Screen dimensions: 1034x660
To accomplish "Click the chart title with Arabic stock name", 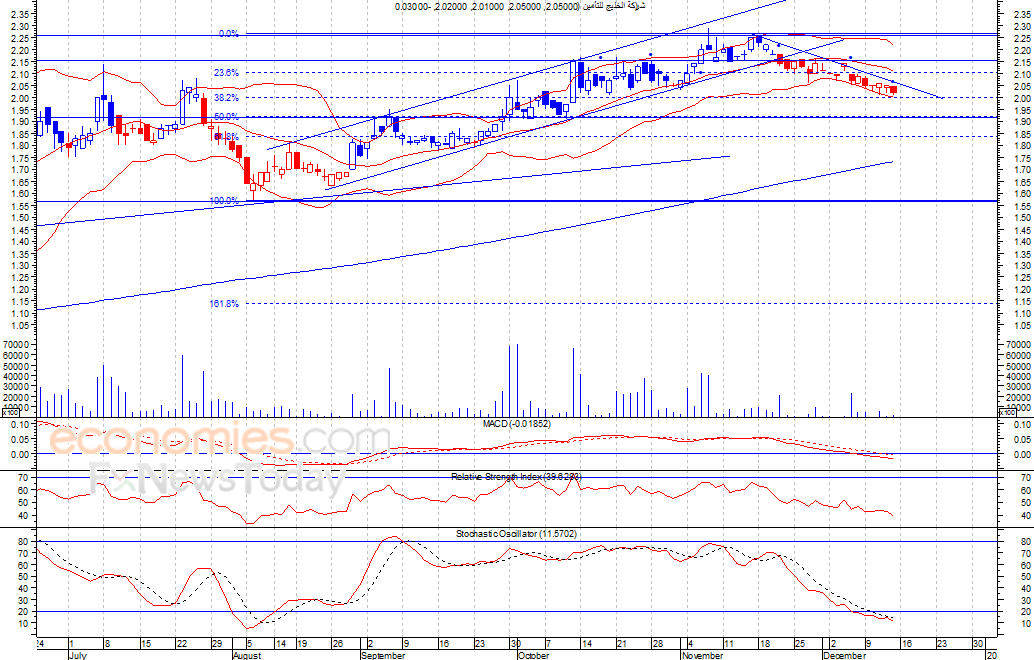I will click(520, 7).
